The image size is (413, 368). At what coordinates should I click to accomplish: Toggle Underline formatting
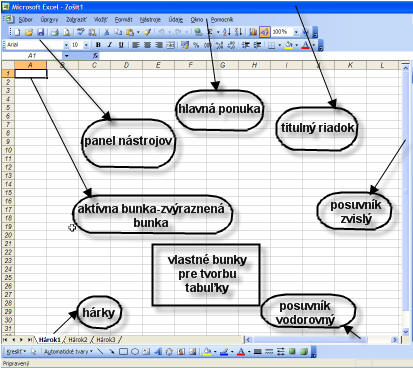(121, 45)
